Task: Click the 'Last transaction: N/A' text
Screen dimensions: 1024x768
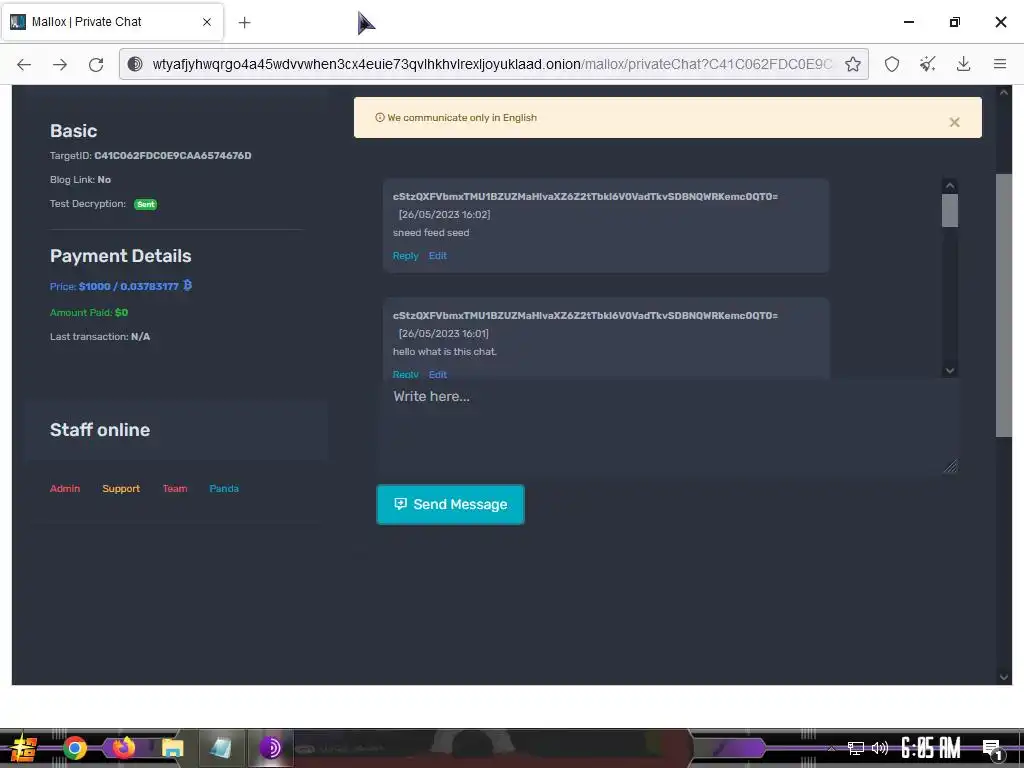Action: (x=100, y=336)
